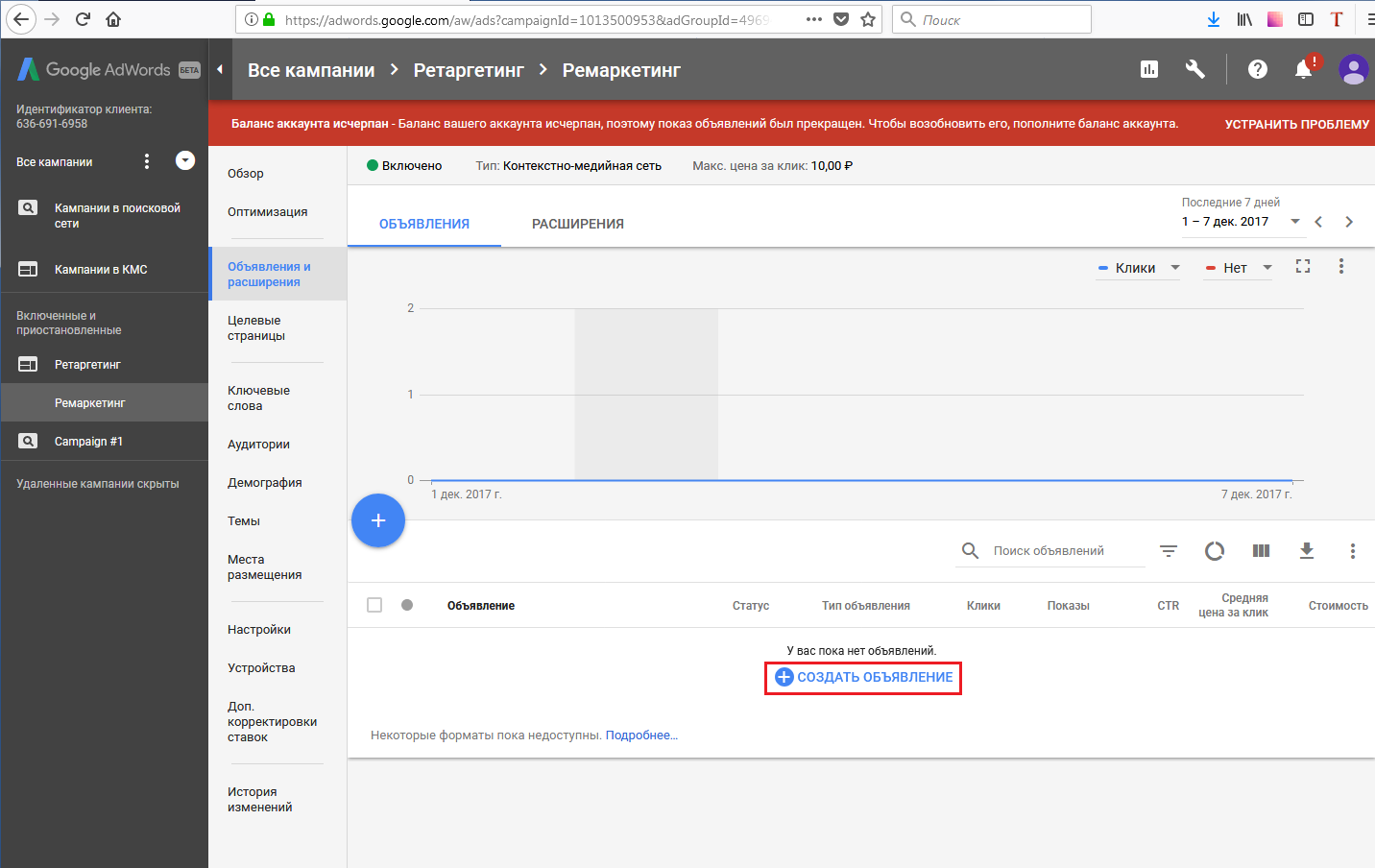Select Campaign #1 in sidebar

click(105, 442)
